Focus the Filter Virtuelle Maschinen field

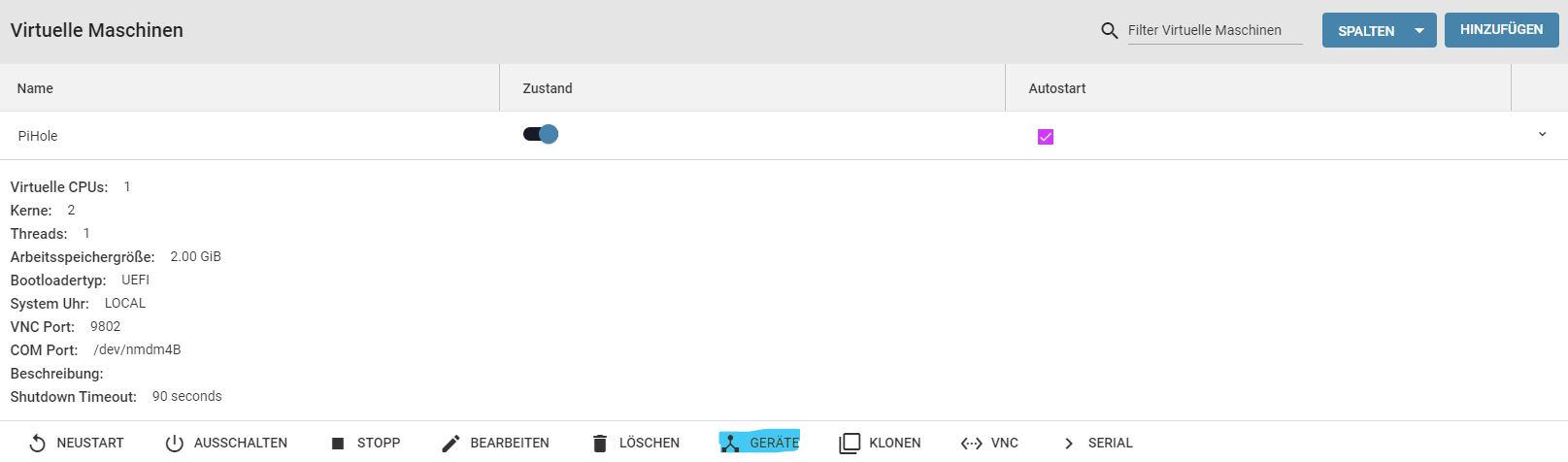coord(1215,31)
